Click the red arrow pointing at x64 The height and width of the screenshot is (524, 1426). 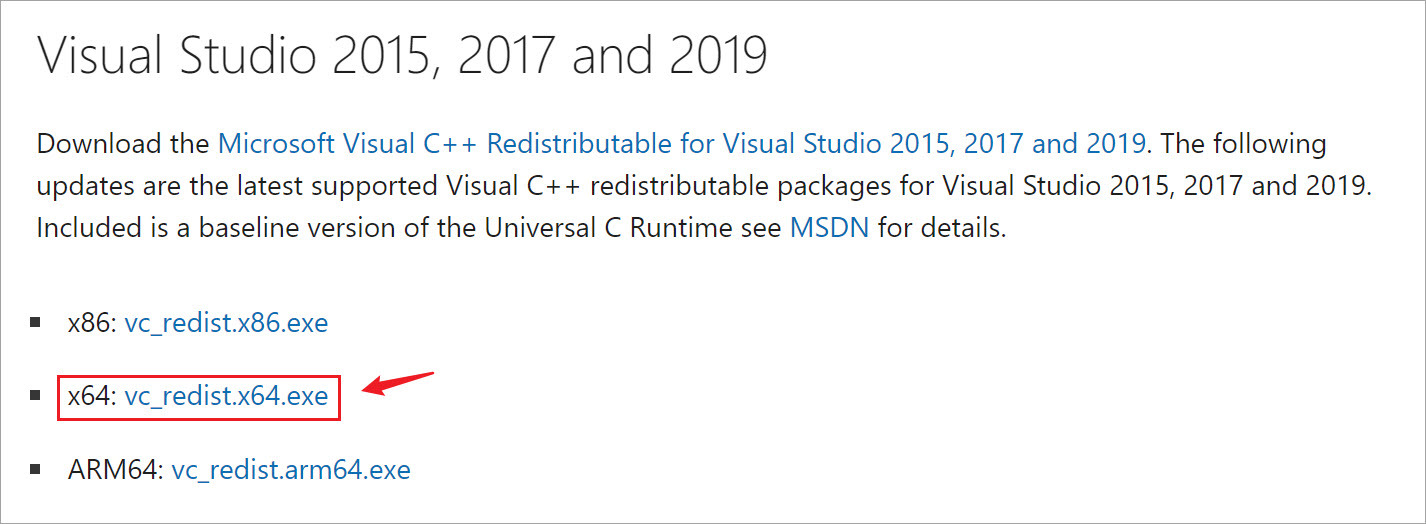point(396,384)
